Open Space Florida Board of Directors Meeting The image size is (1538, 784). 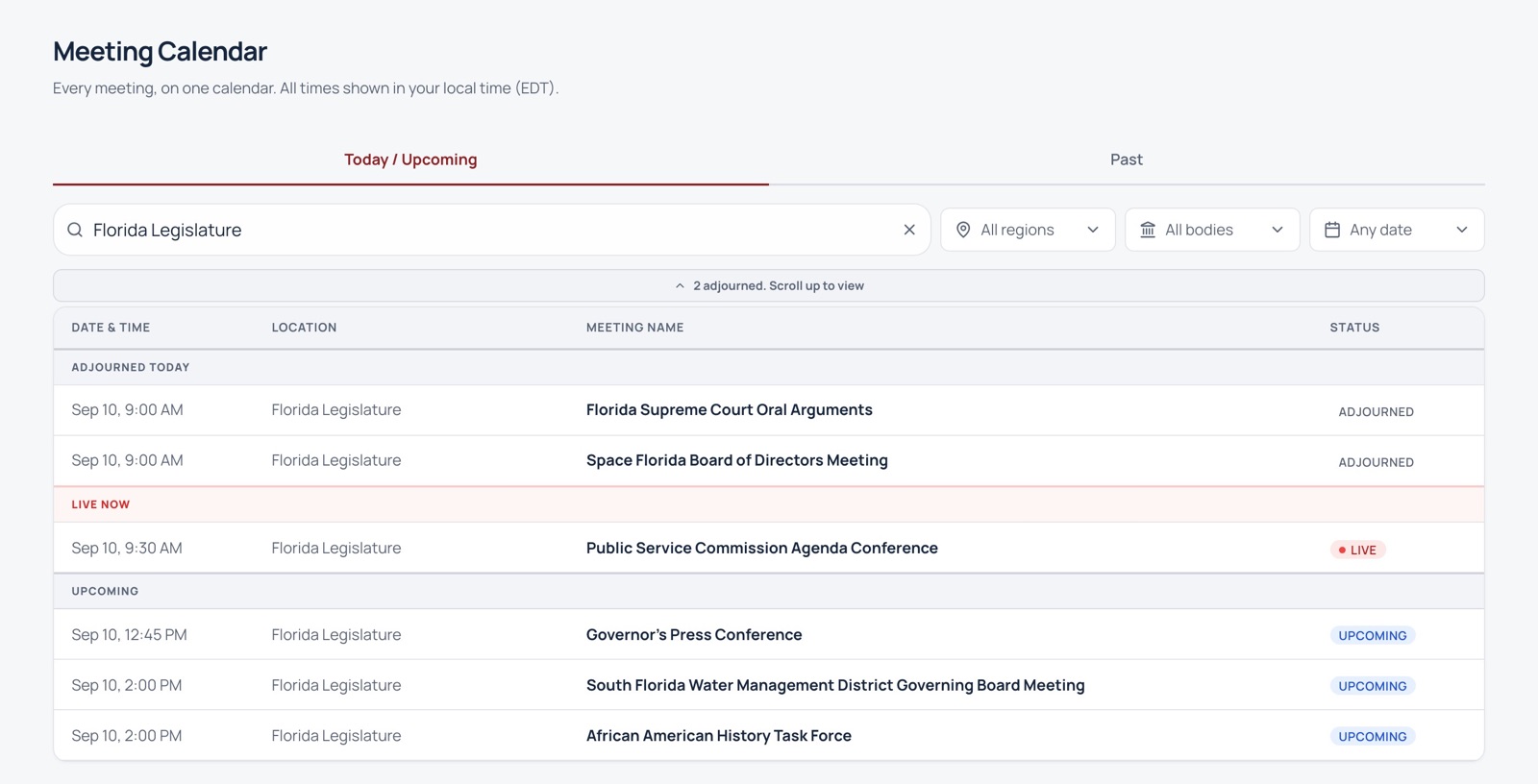pyautogui.click(x=737, y=460)
